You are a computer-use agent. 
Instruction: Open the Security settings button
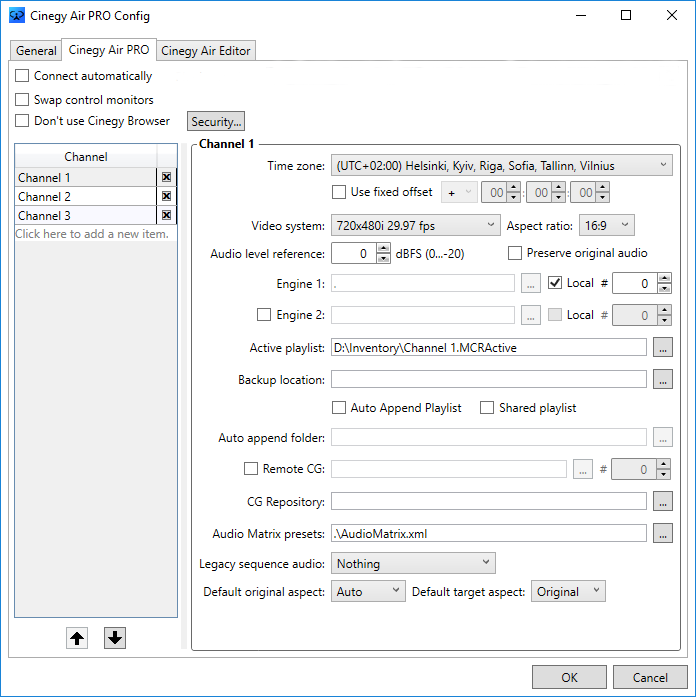pos(216,121)
